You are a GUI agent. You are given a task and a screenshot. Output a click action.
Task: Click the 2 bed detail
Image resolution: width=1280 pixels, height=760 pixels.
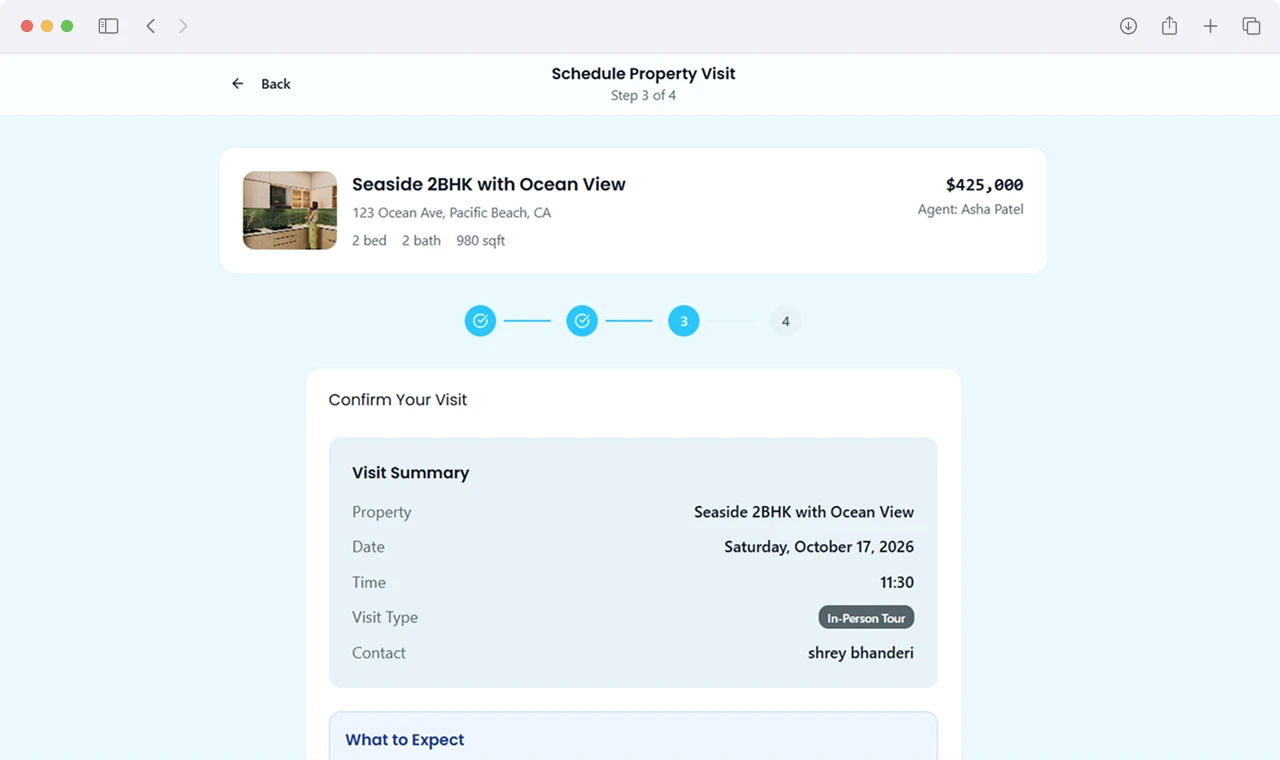pyautogui.click(x=369, y=241)
